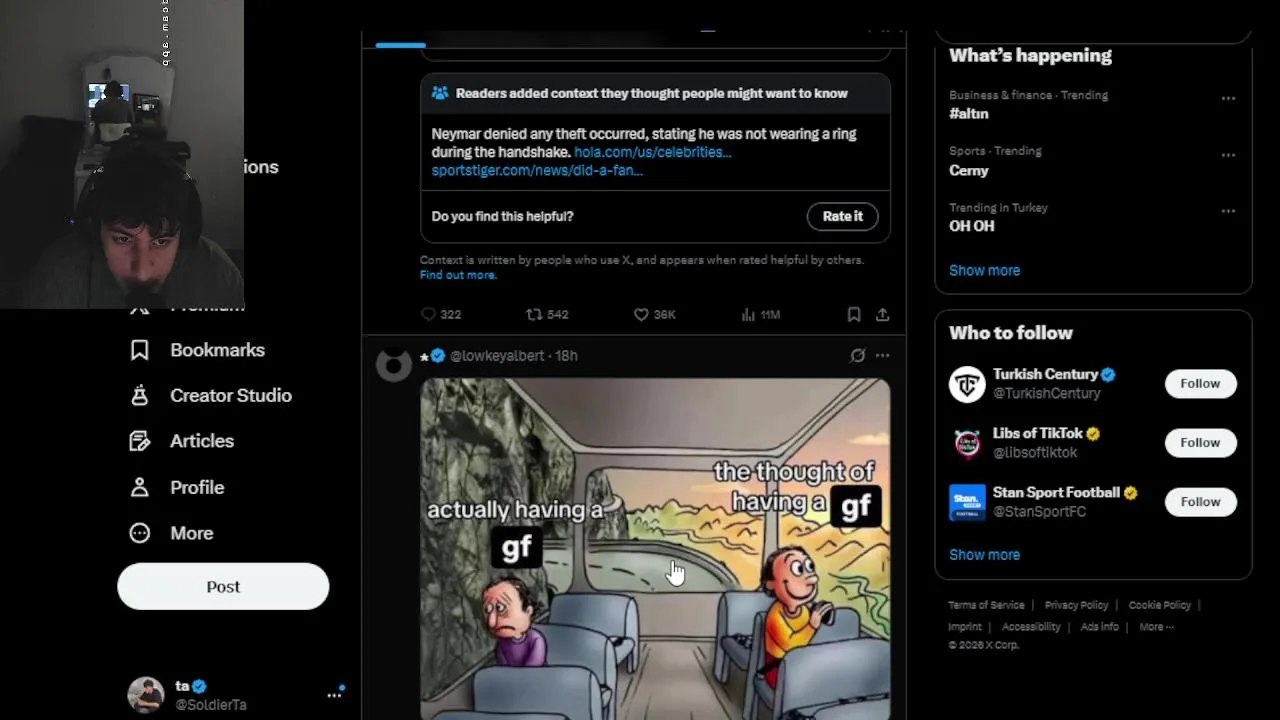The height and width of the screenshot is (720, 1280).
Task: Follow Libs of TikTok
Action: pyautogui.click(x=1200, y=442)
